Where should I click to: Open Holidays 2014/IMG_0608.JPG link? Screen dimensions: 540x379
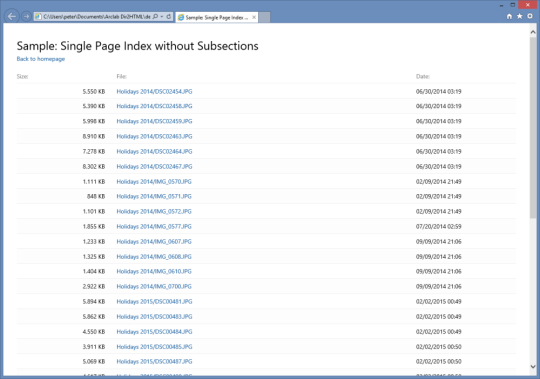pyautogui.click(x=154, y=256)
